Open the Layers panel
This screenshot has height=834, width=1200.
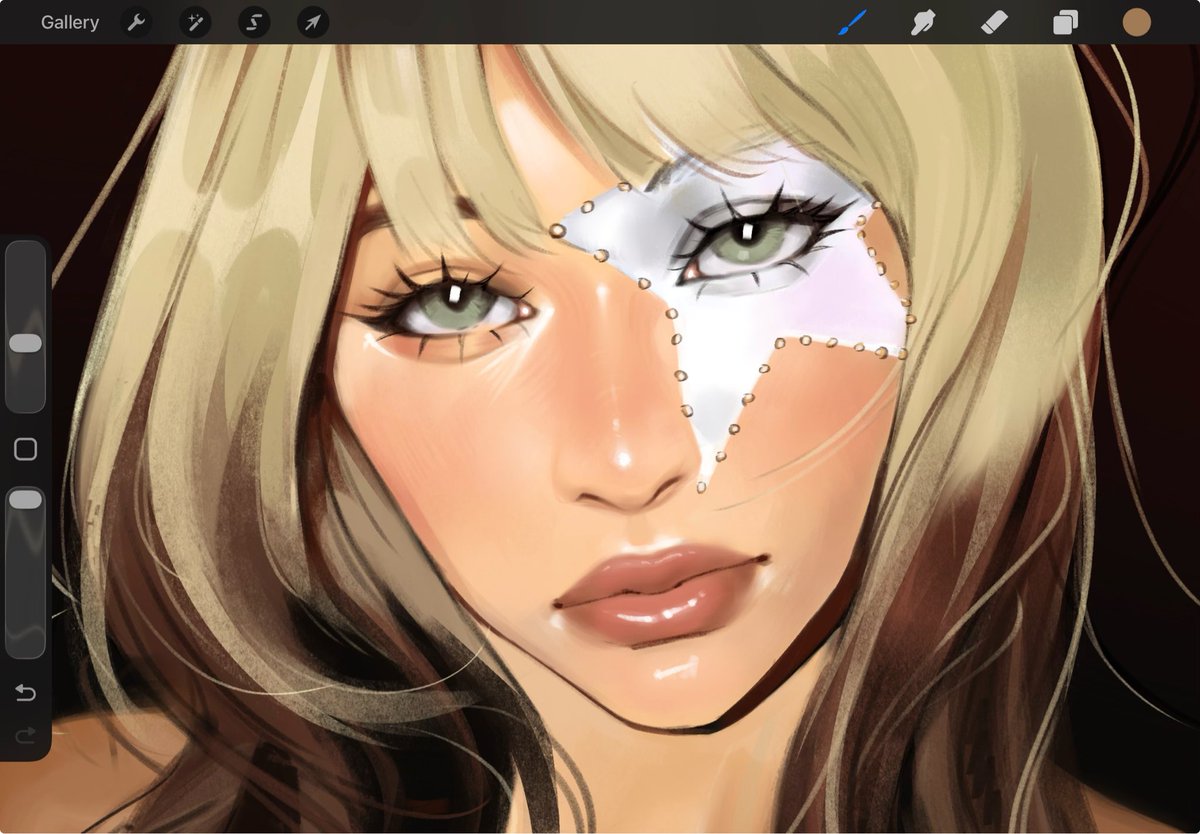click(1065, 23)
